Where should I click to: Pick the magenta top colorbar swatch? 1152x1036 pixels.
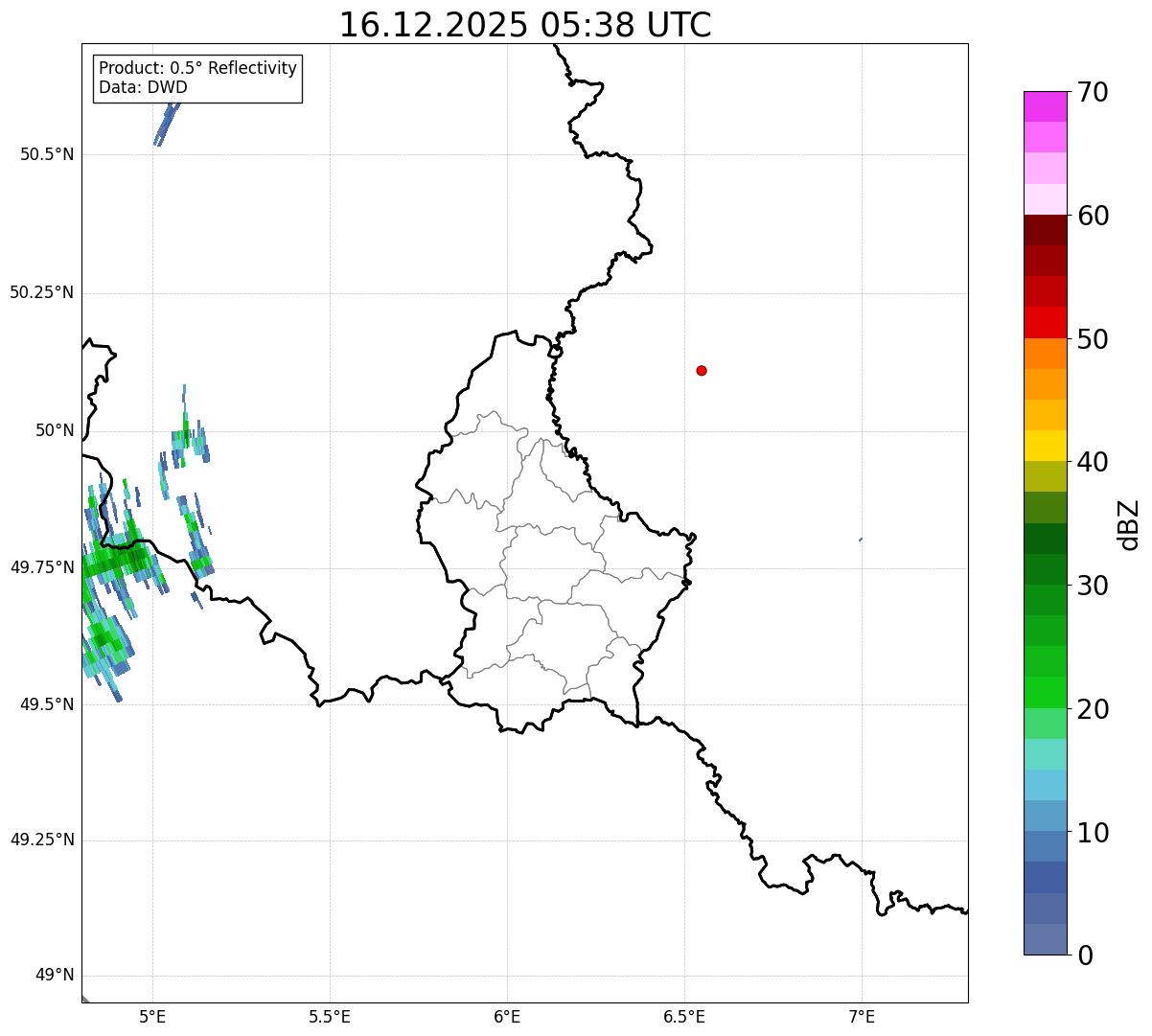(x=1045, y=106)
